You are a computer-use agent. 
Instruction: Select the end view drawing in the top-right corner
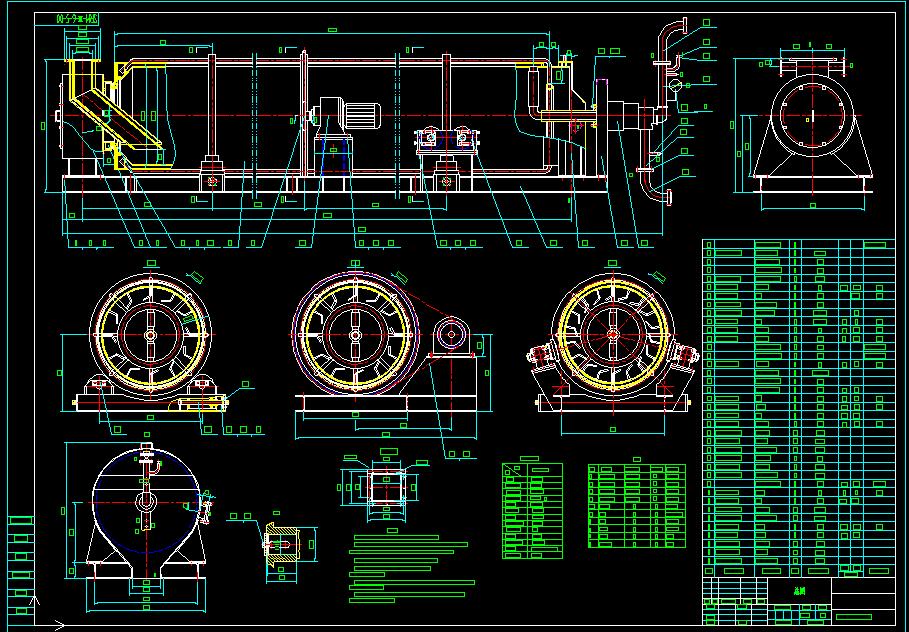pyautogui.click(x=813, y=126)
